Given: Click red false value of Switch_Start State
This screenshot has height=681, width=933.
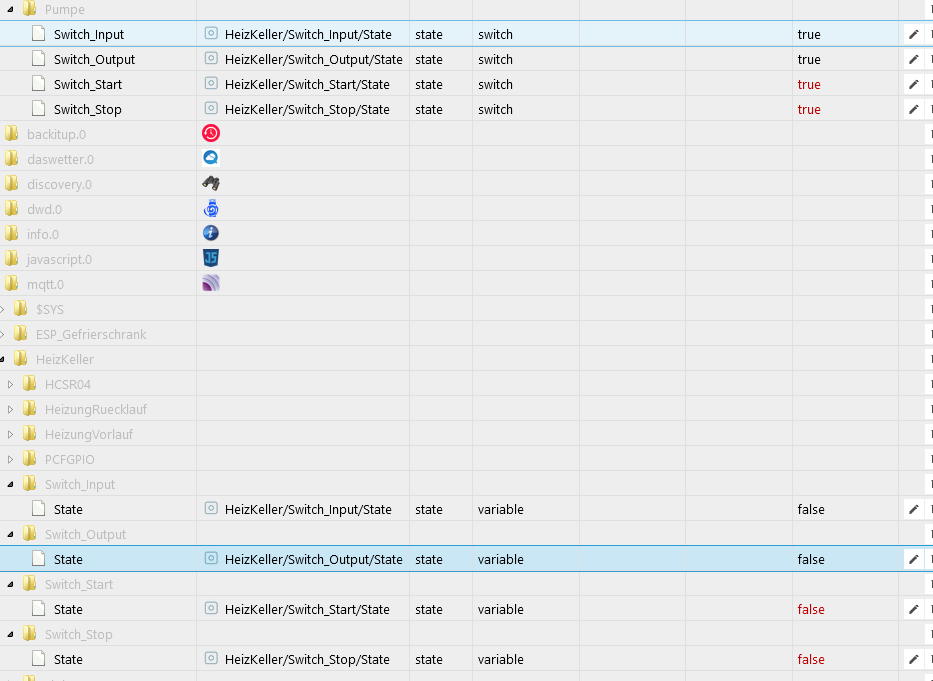Looking at the screenshot, I should point(811,610).
